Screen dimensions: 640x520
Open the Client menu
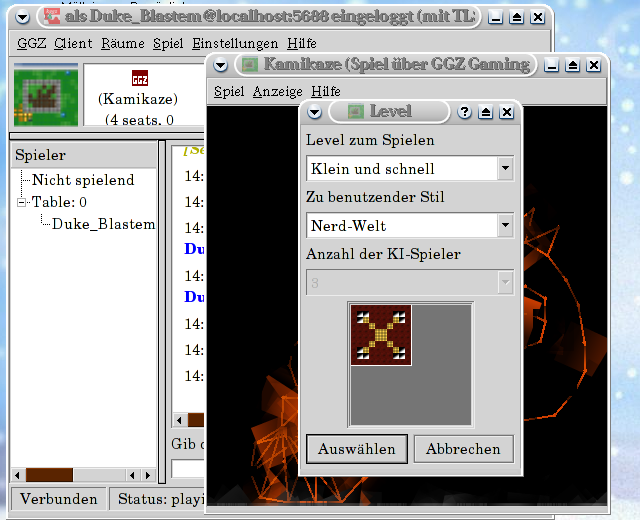coord(73,43)
